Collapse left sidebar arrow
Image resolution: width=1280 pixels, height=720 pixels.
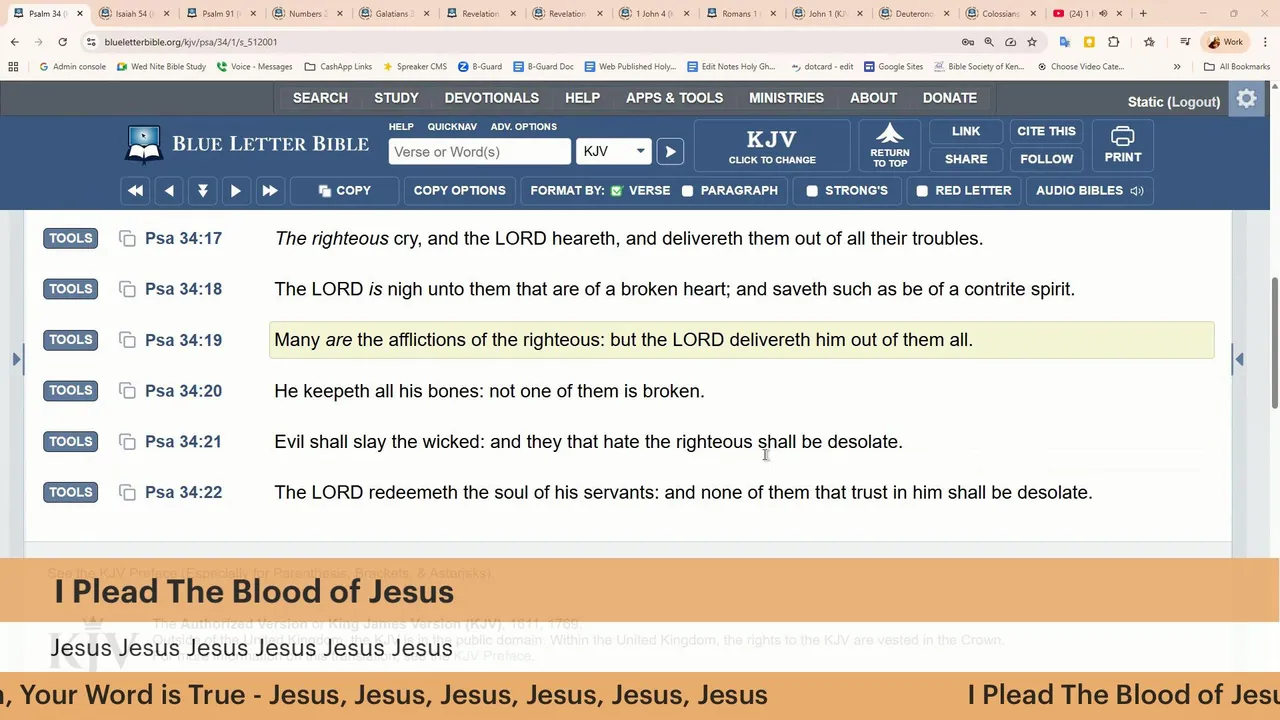[x=16, y=359]
